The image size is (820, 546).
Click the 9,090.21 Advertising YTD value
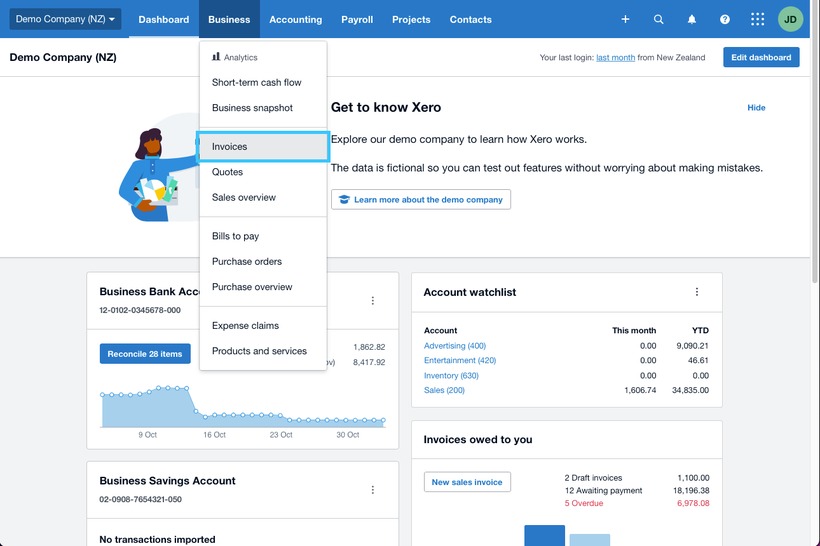click(692, 346)
